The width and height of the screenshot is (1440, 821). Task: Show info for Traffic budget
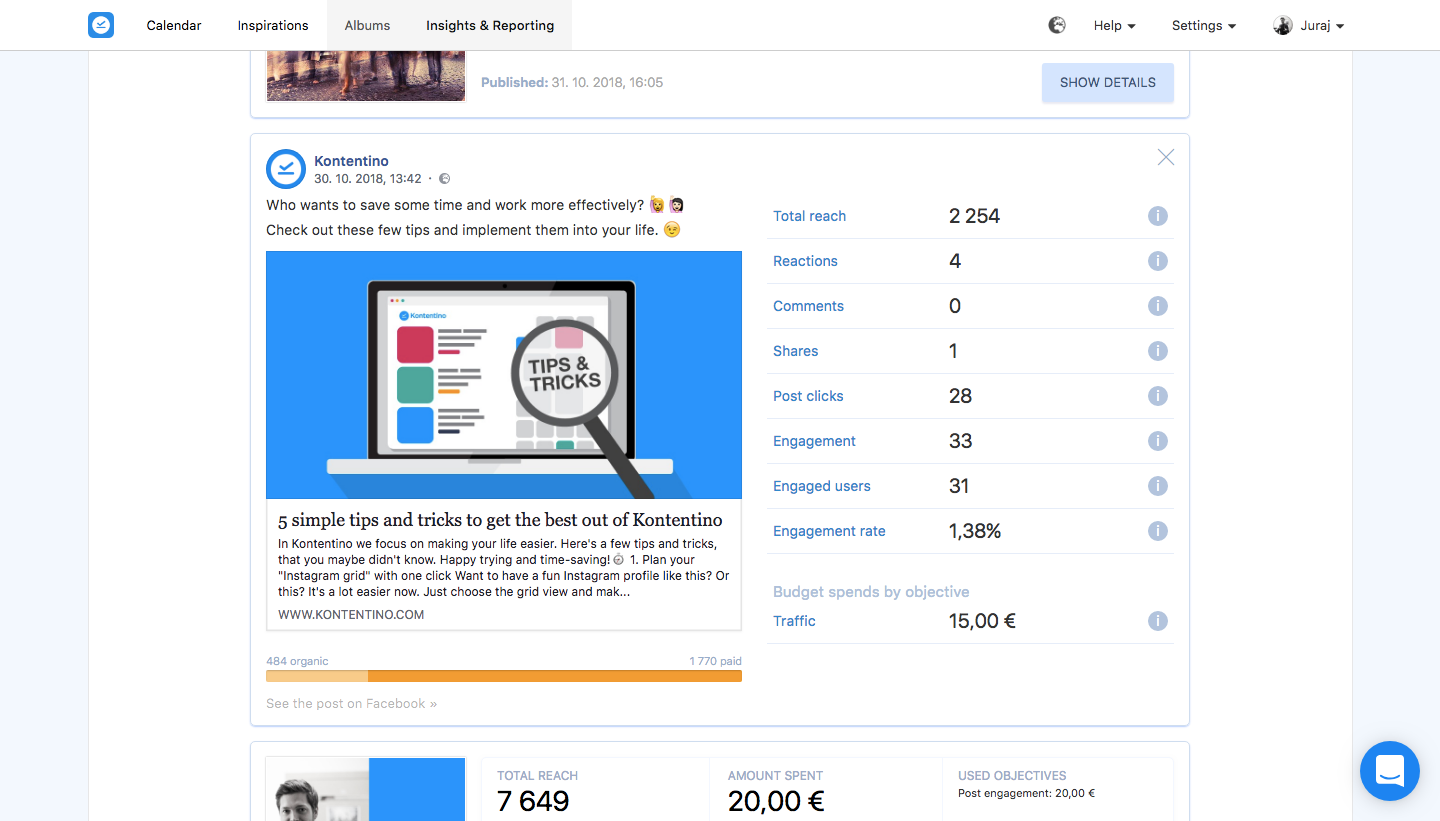(1158, 621)
